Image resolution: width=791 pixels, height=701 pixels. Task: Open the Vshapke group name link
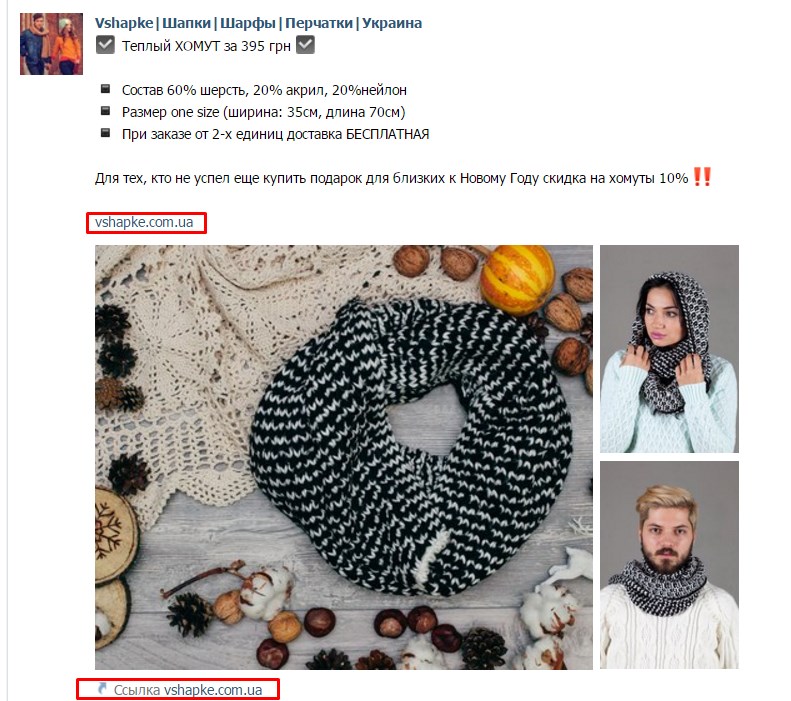click(258, 23)
